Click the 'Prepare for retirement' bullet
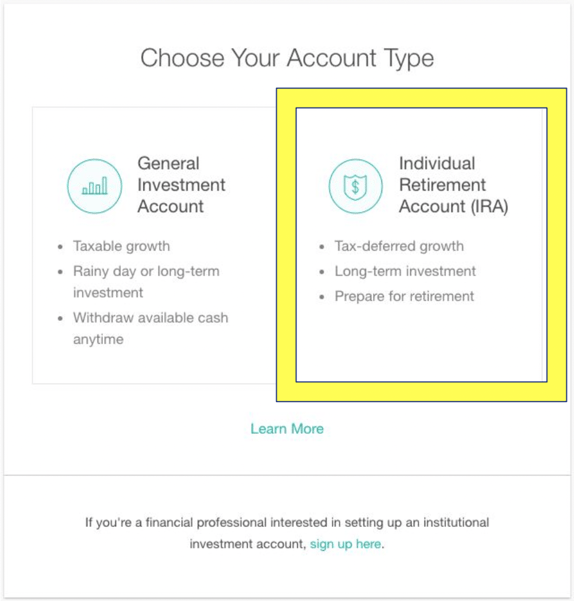Viewport: 574px width, 601px height. pos(404,296)
